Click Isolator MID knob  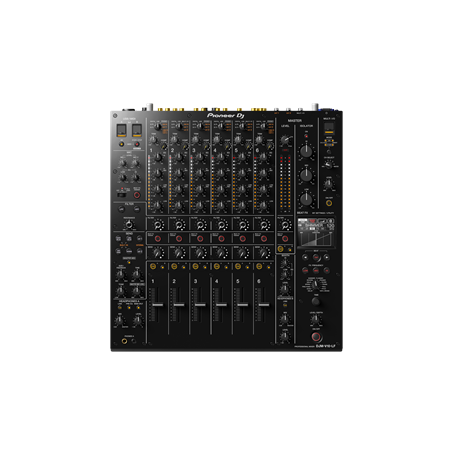click(x=306, y=175)
